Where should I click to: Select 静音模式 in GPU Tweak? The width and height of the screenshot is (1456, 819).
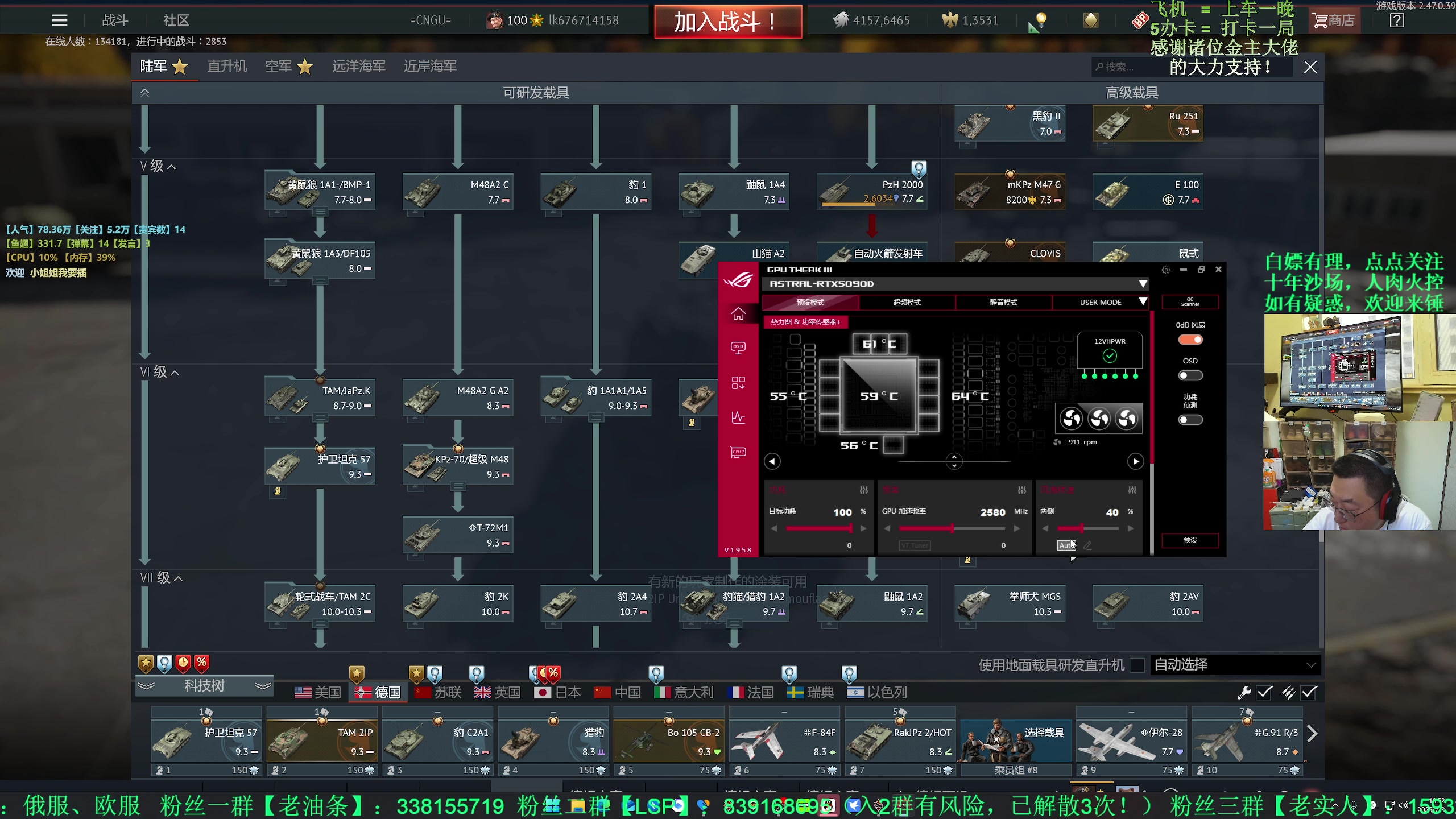tap(1003, 302)
